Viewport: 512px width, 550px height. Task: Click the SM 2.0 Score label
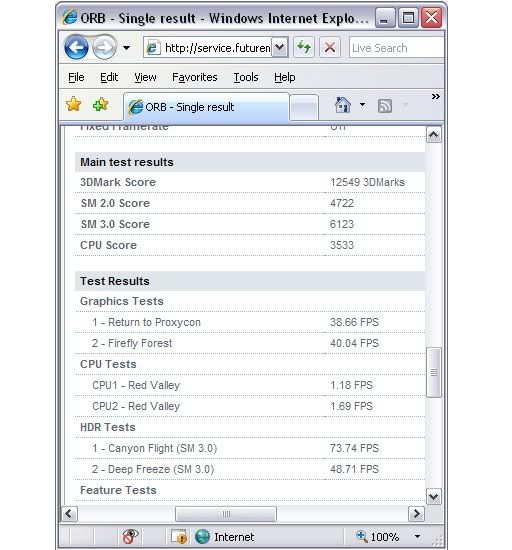point(115,203)
